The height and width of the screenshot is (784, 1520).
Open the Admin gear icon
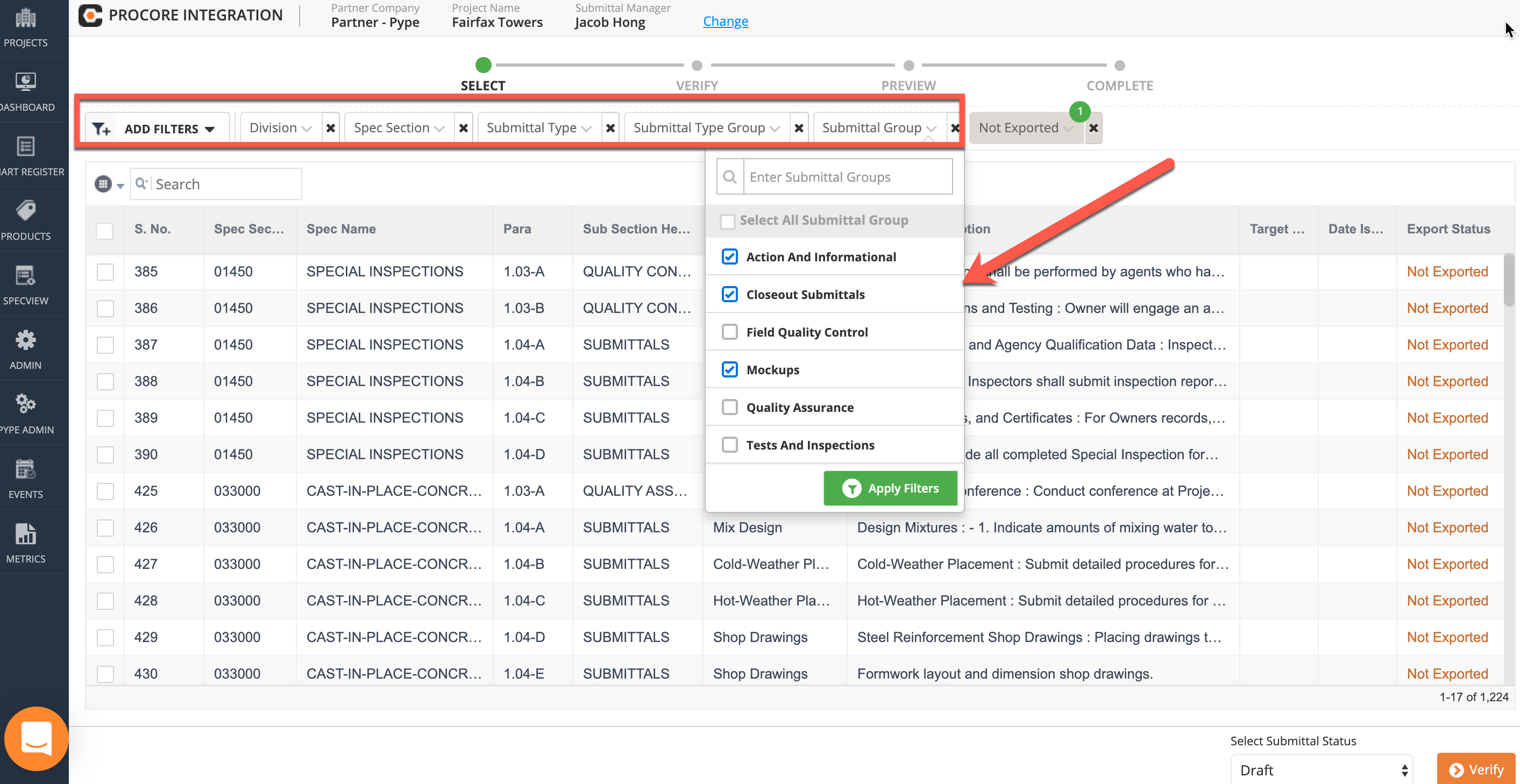(x=25, y=340)
